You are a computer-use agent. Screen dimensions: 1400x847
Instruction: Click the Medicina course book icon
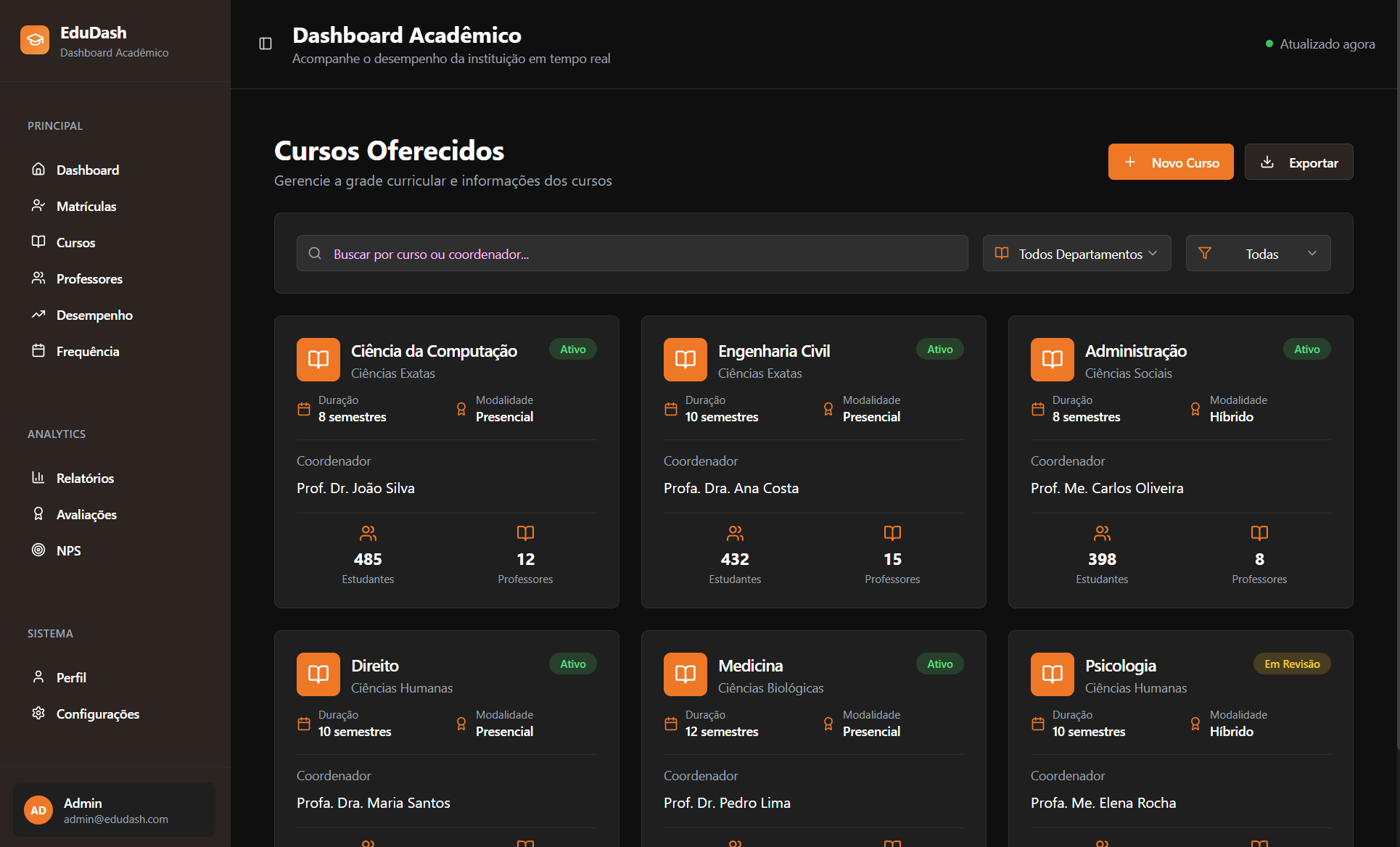point(685,674)
